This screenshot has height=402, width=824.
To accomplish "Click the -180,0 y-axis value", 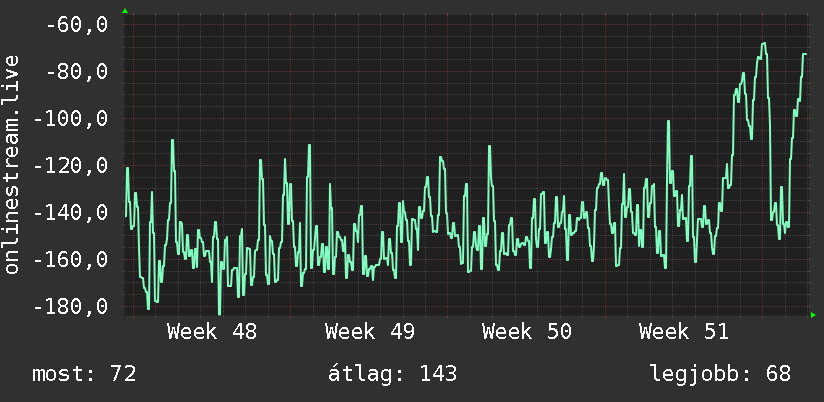I will click(71, 306).
